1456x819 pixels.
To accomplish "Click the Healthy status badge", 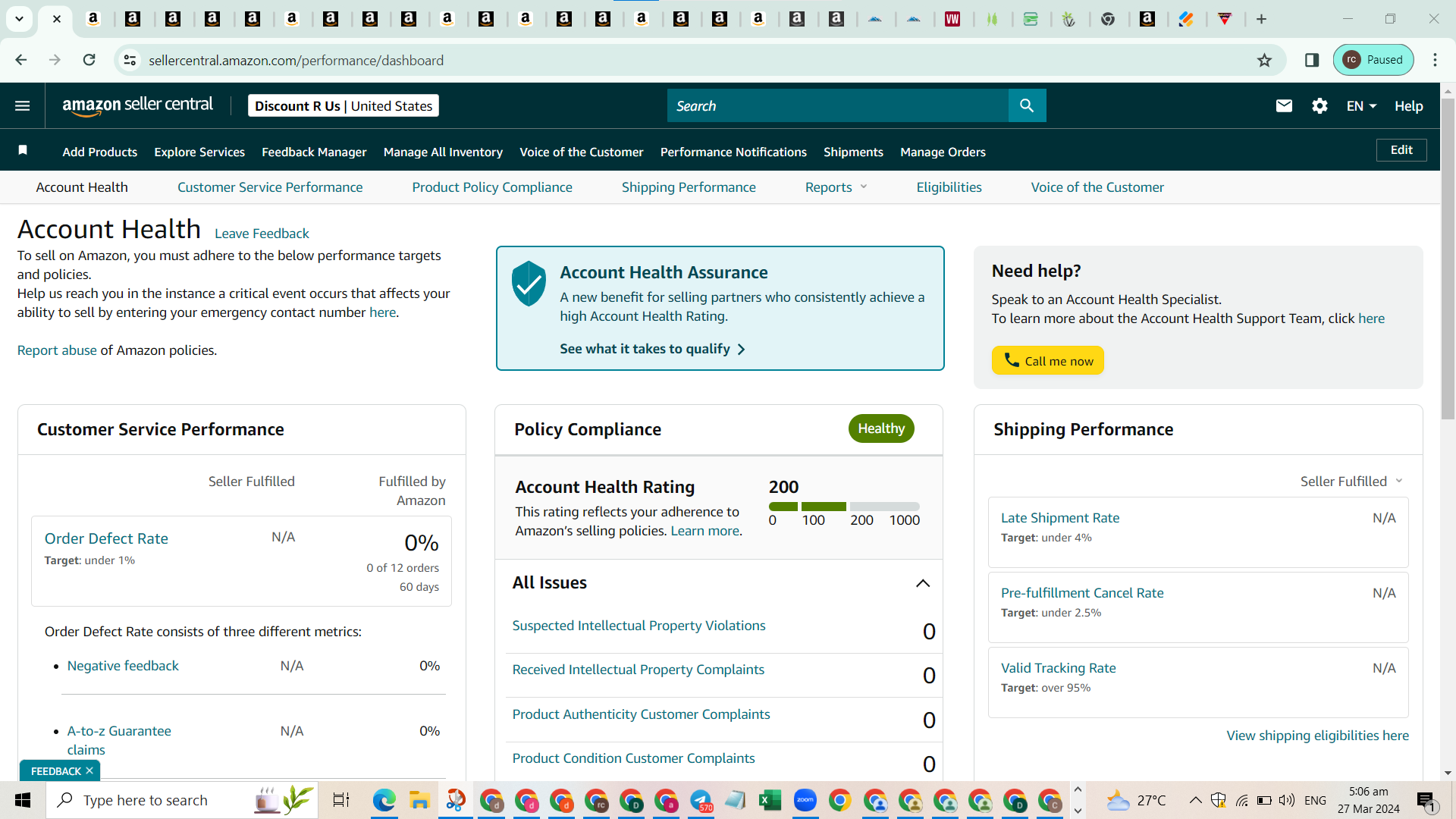I will (881, 428).
